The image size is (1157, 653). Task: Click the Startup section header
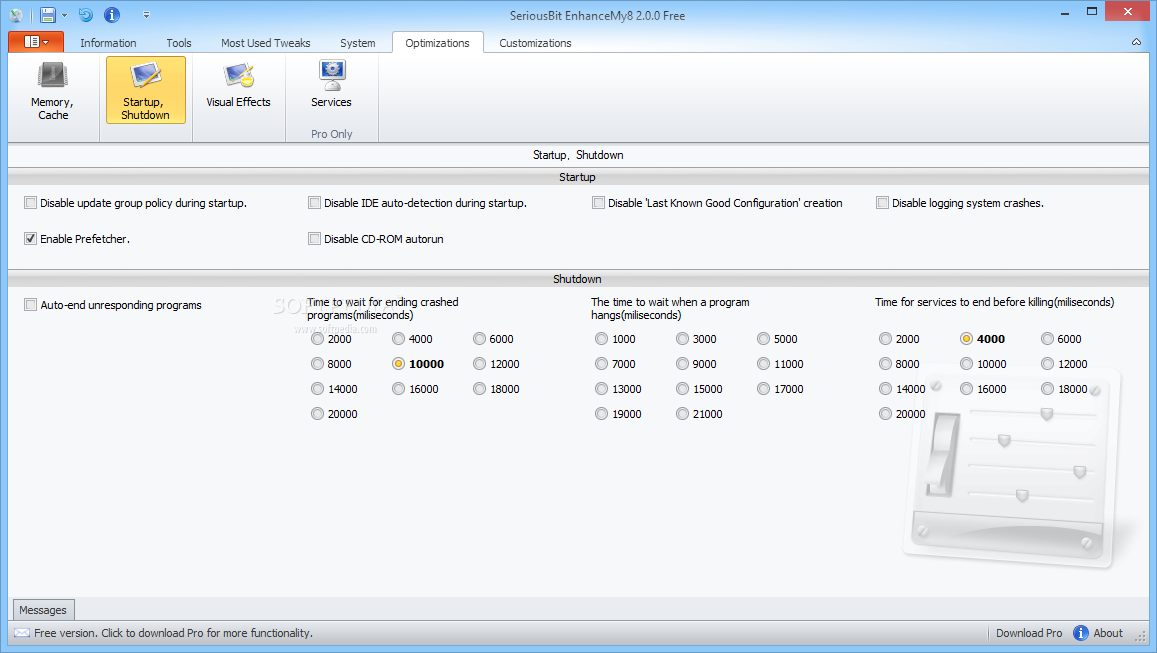pyautogui.click(x=577, y=177)
